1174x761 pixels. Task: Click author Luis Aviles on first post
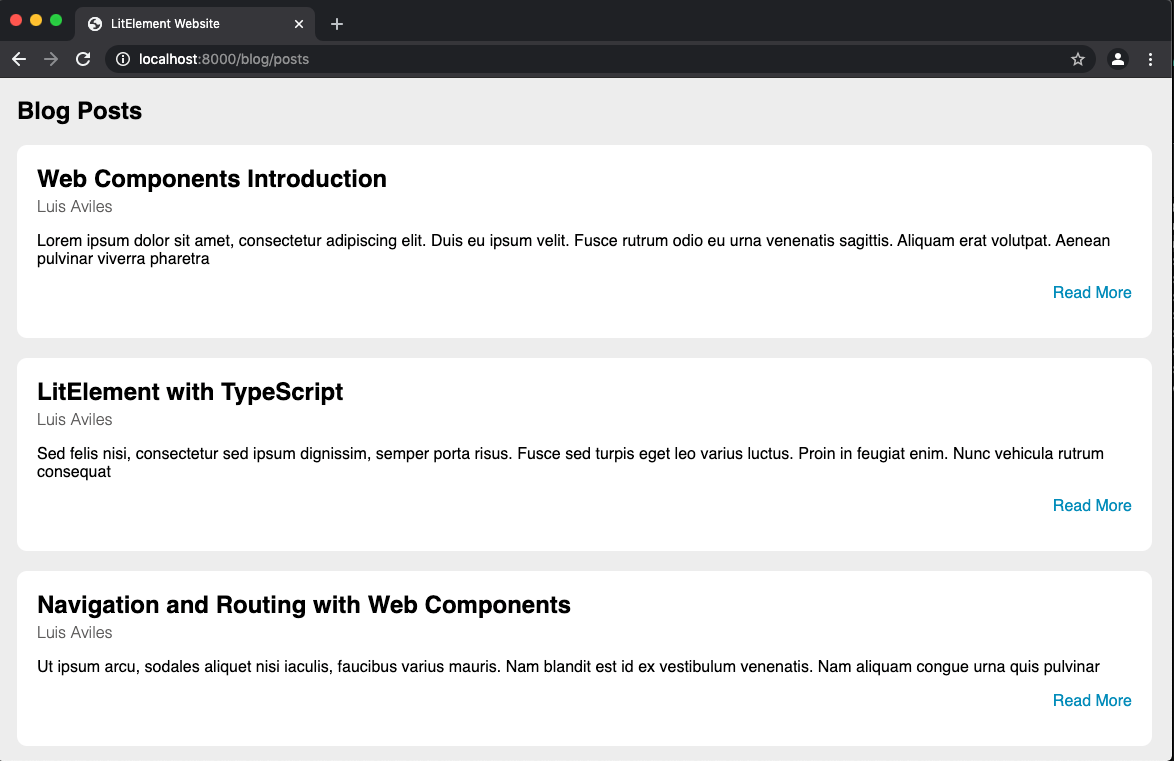(74, 206)
